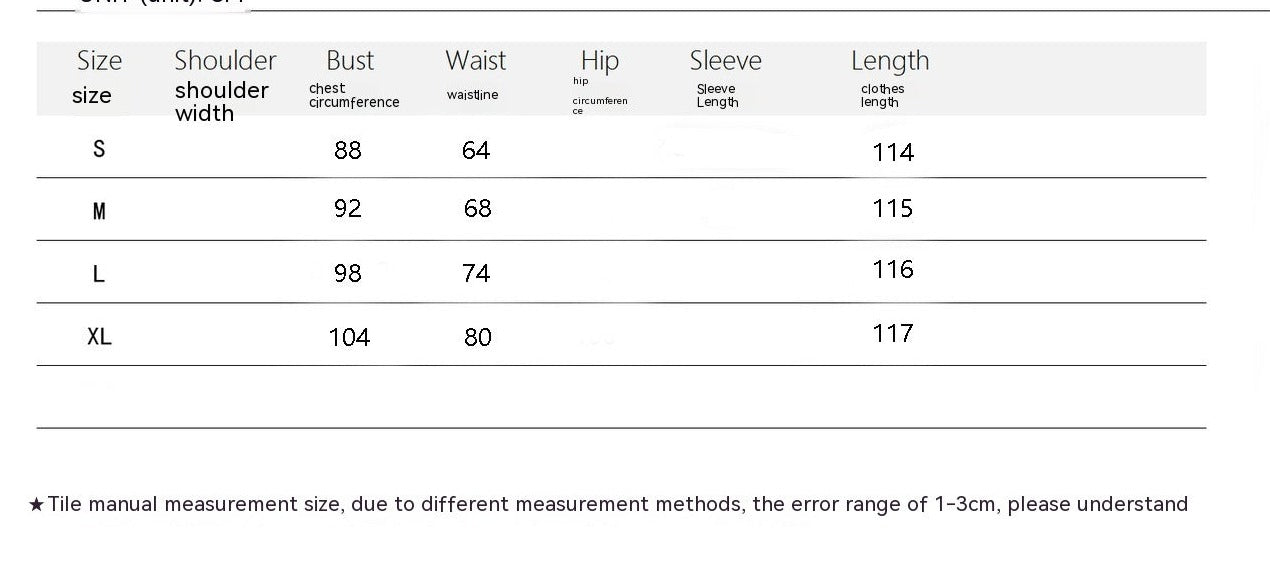Screen dimensions: 1270x577
Task: Click length value 114 for size S
Action: [893, 152]
